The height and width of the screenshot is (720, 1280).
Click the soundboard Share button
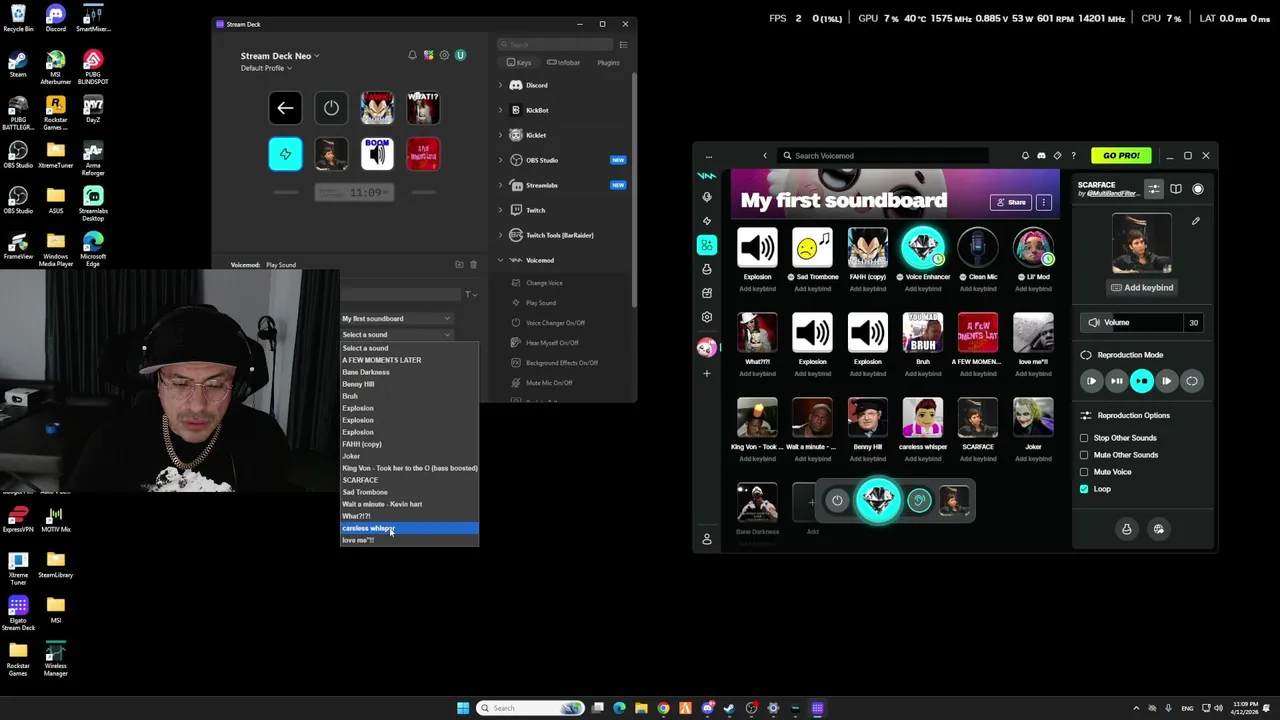click(x=1011, y=202)
